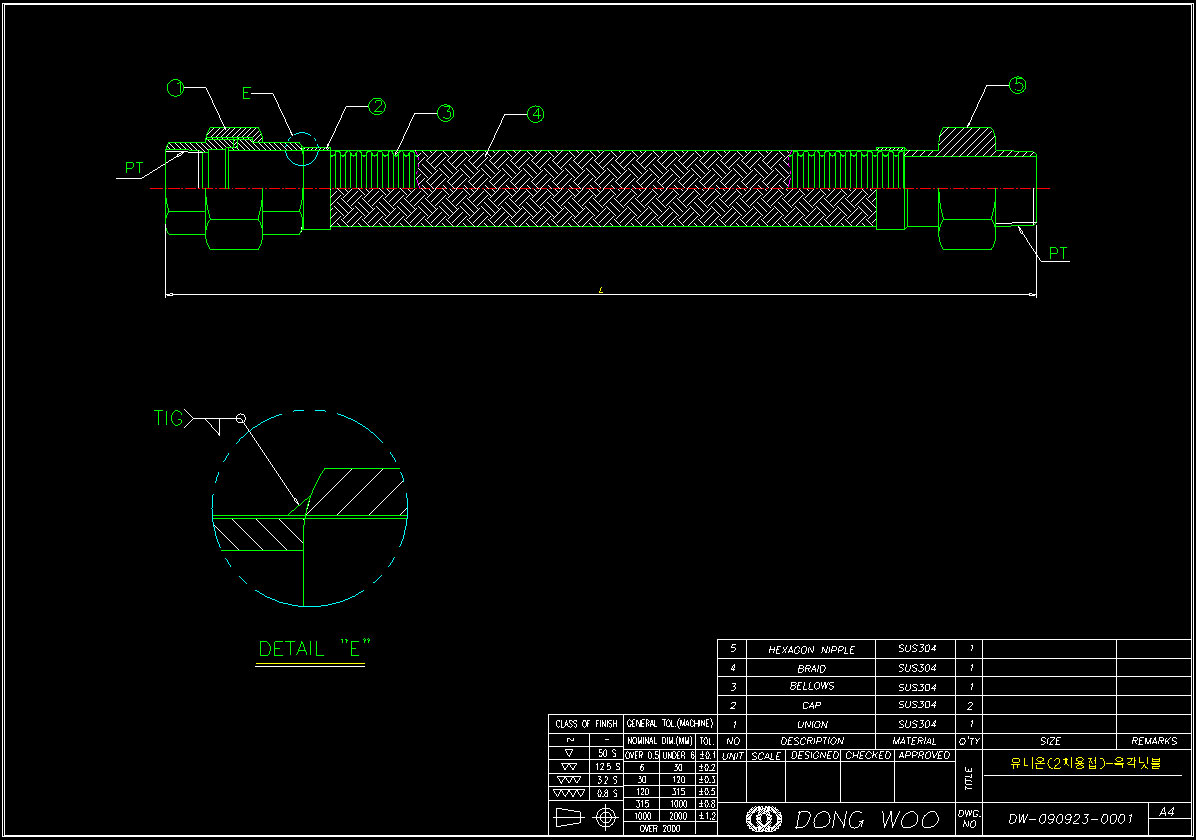Click the 'Q'TY' column header
The image size is (1196, 840).
point(969,741)
